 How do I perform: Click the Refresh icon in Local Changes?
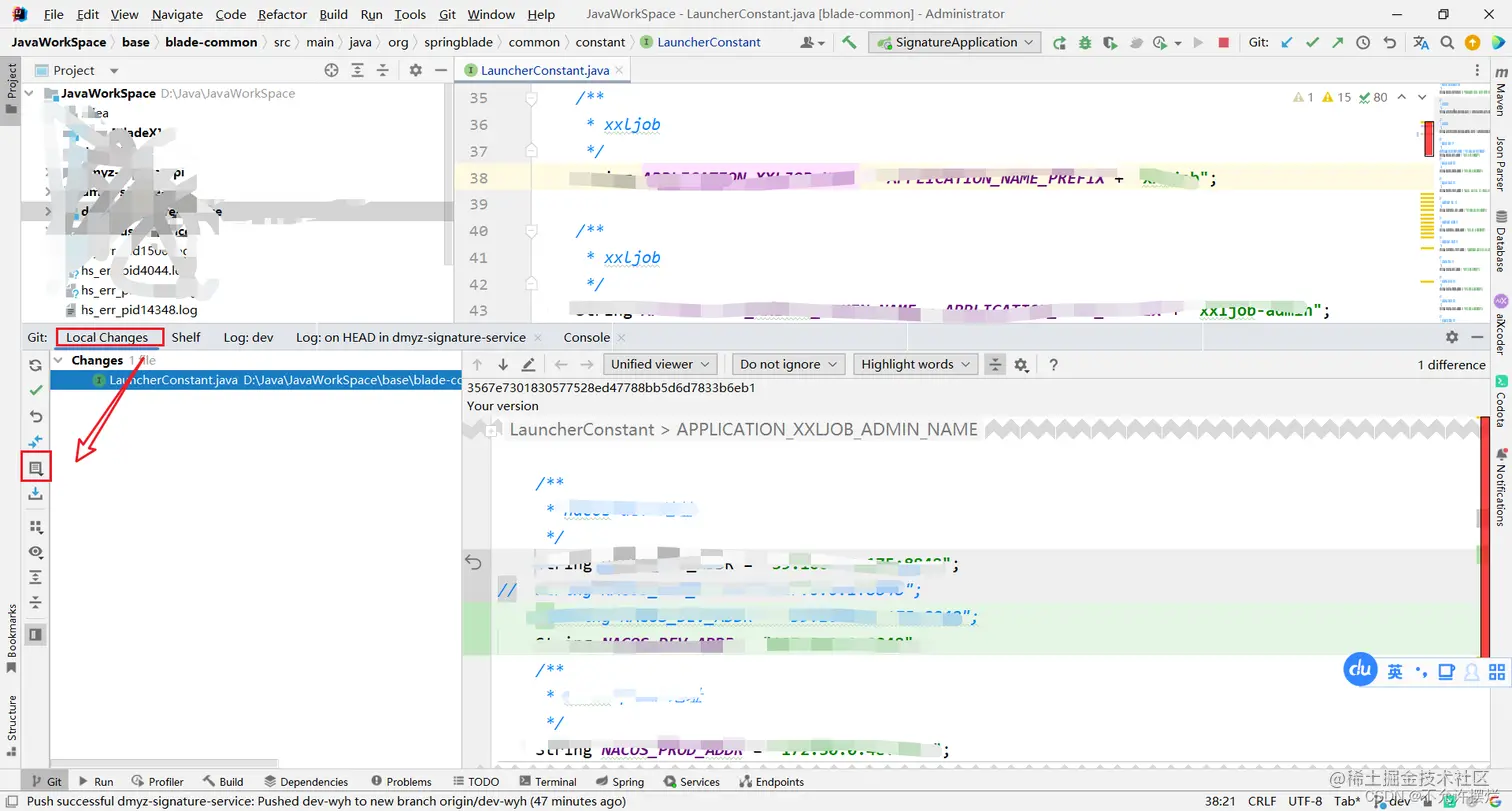point(36,365)
